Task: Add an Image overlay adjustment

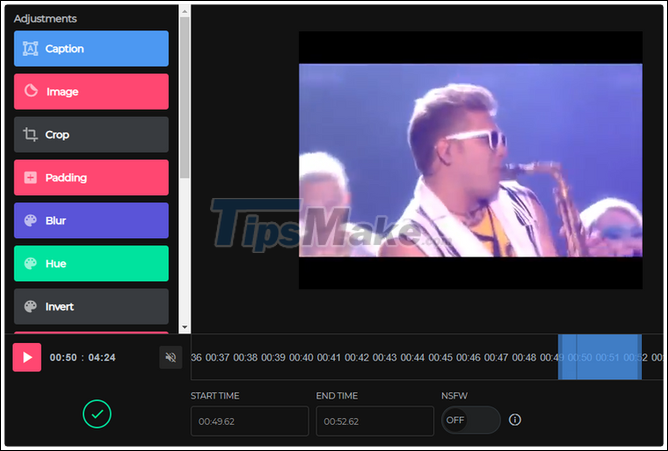Action: point(91,92)
